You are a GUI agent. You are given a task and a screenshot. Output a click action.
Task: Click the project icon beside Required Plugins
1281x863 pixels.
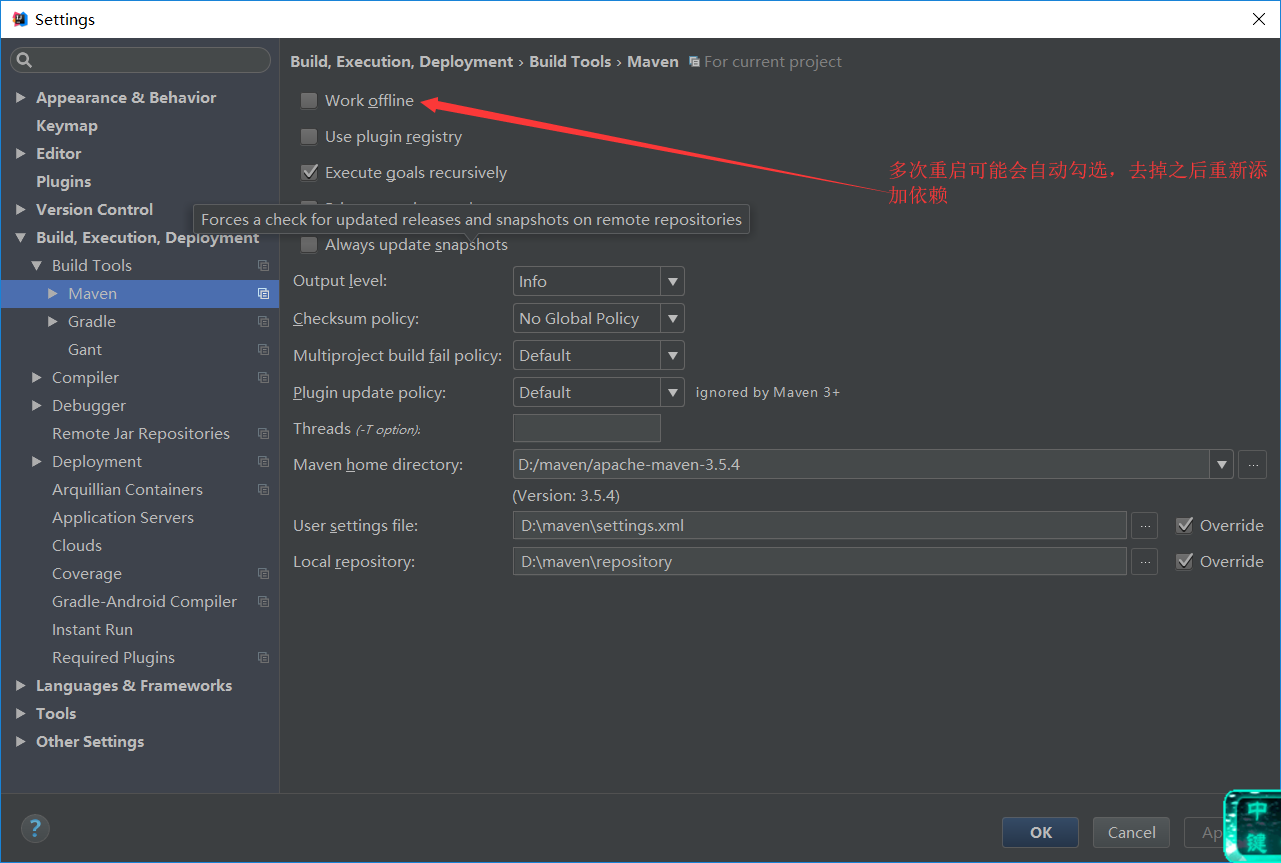pyautogui.click(x=263, y=658)
